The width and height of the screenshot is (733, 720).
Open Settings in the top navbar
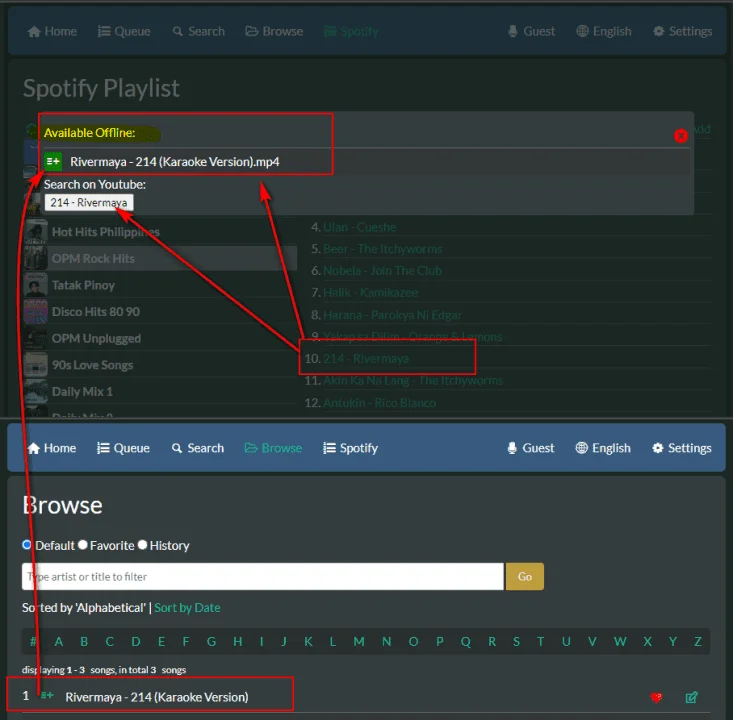click(683, 31)
